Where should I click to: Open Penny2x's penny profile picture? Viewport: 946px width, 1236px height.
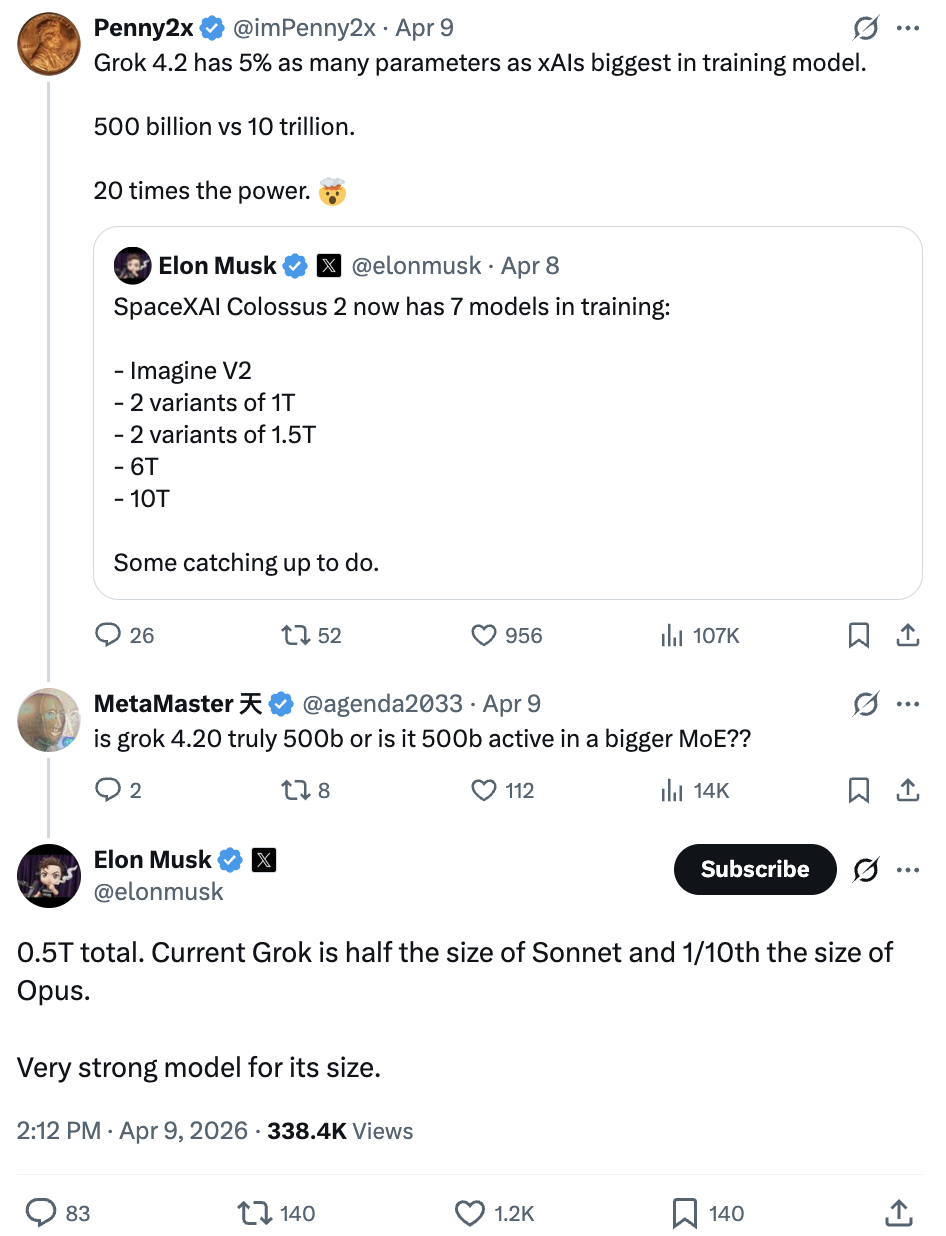(49, 44)
